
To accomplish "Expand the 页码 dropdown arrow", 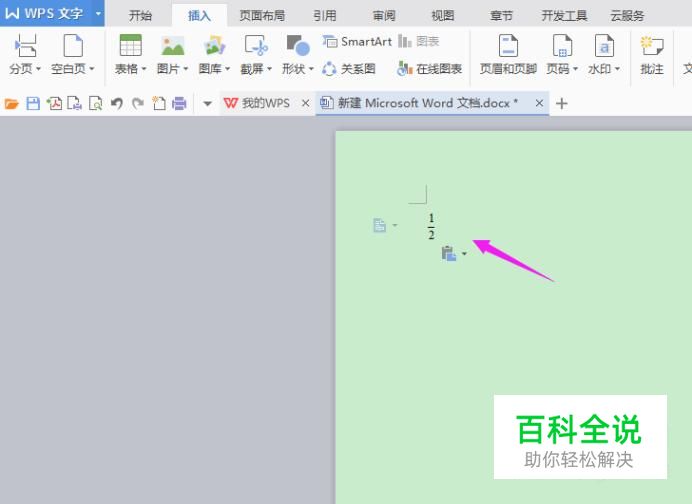I will [x=575, y=69].
